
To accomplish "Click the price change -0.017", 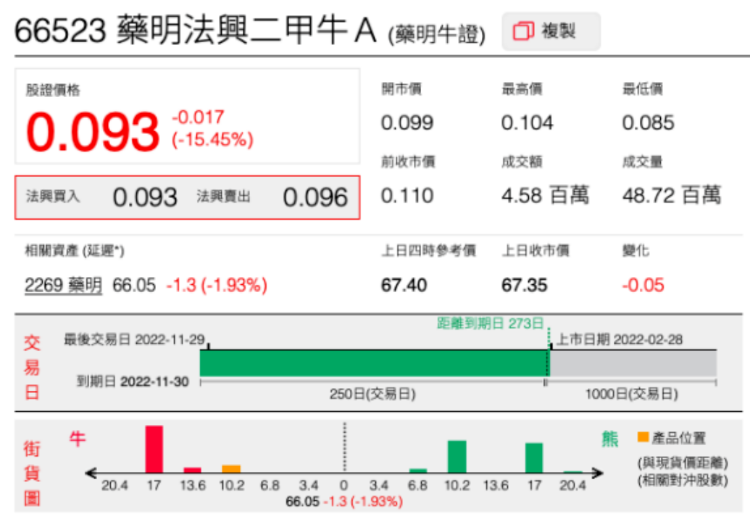I will [x=198, y=117].
